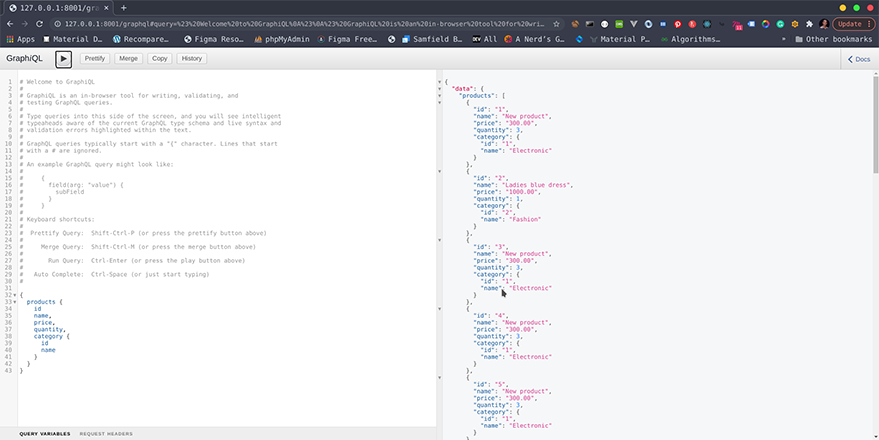Collapse the products block fold arrow at line 33
Screen dimensions: 879x440
coord(15,302)
